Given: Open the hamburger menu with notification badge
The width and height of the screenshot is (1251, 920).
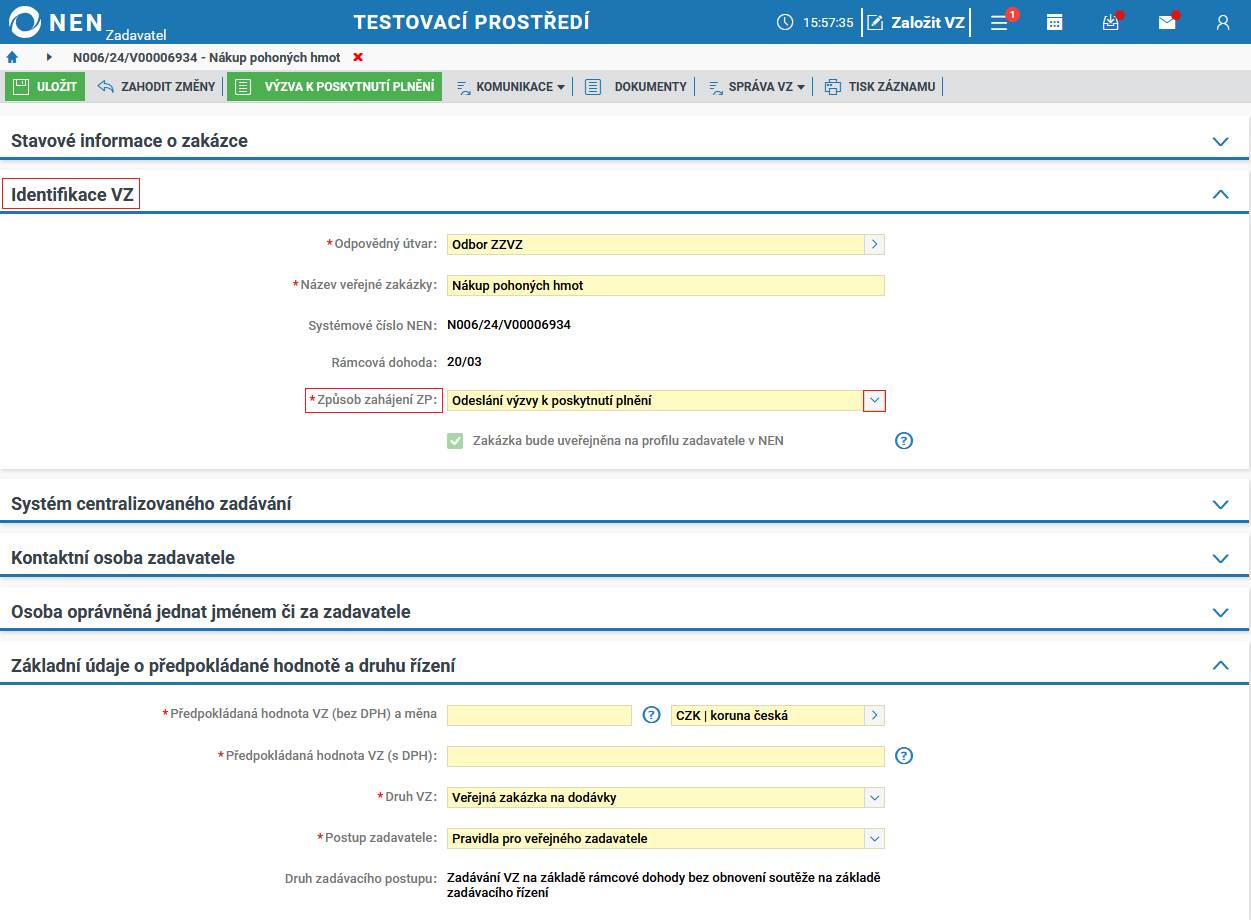Looking at the screenshot, I should (x=999, y=22).
